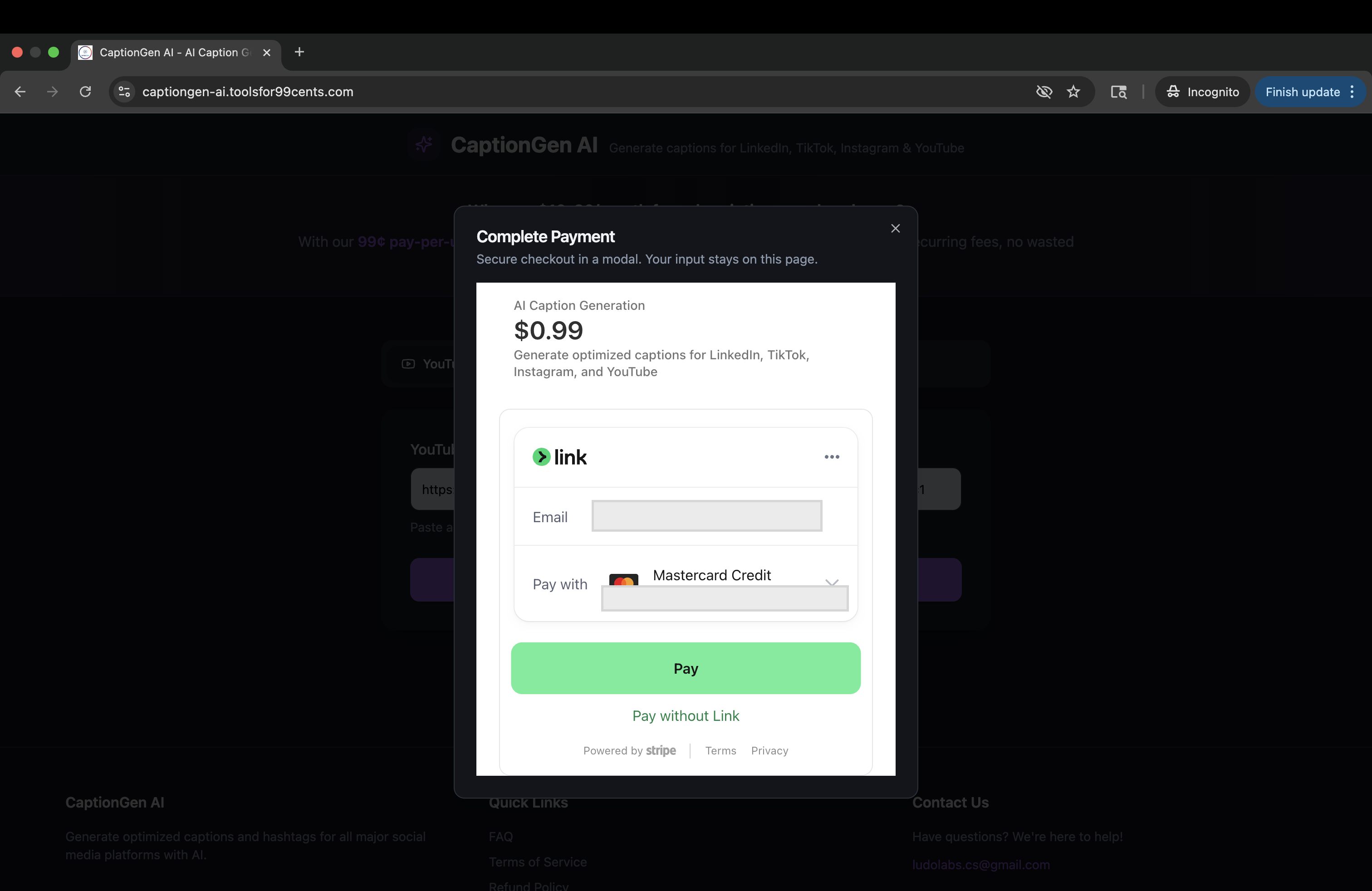
Task: Close the Complete Payment modal
Action: [895, 229]
